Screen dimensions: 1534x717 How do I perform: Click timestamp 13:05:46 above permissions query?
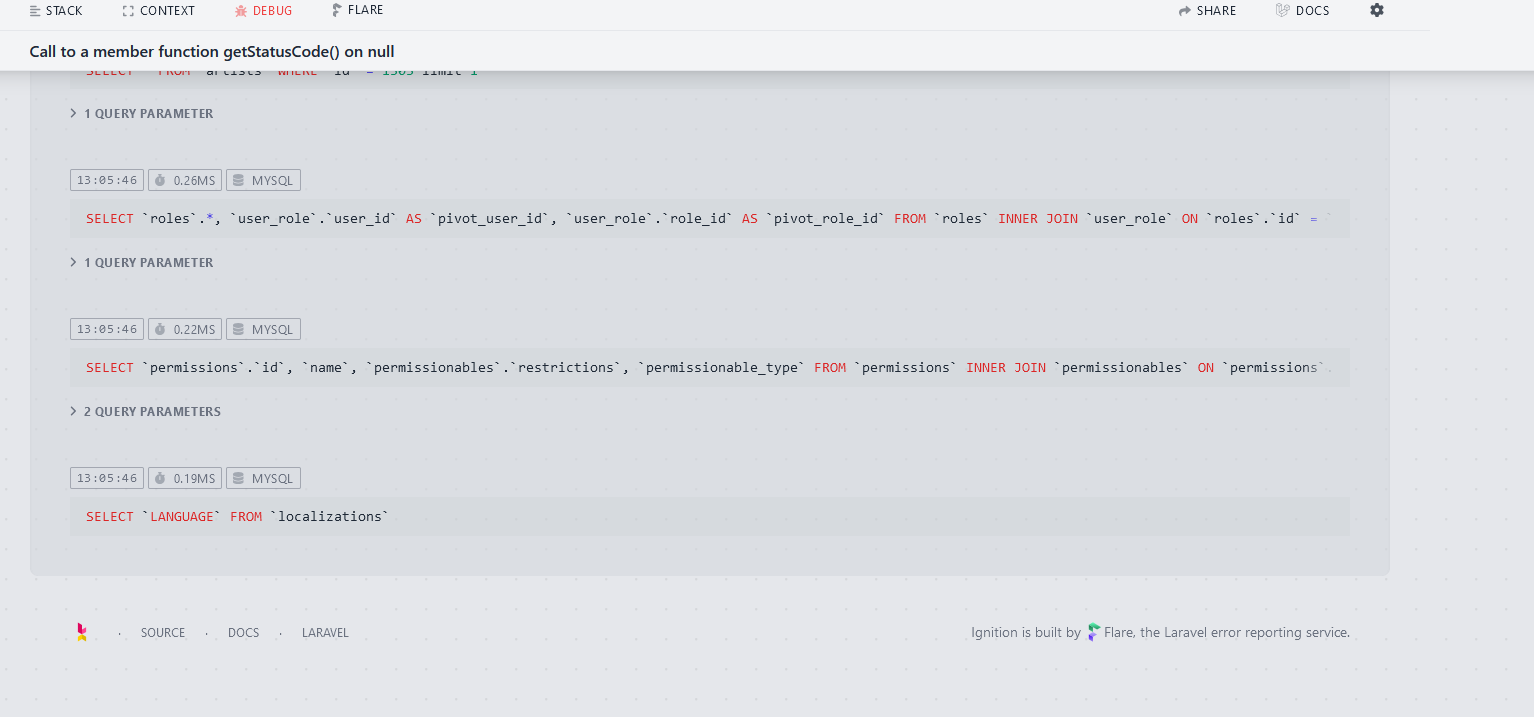pyautogui.click(x=107, y=329)
